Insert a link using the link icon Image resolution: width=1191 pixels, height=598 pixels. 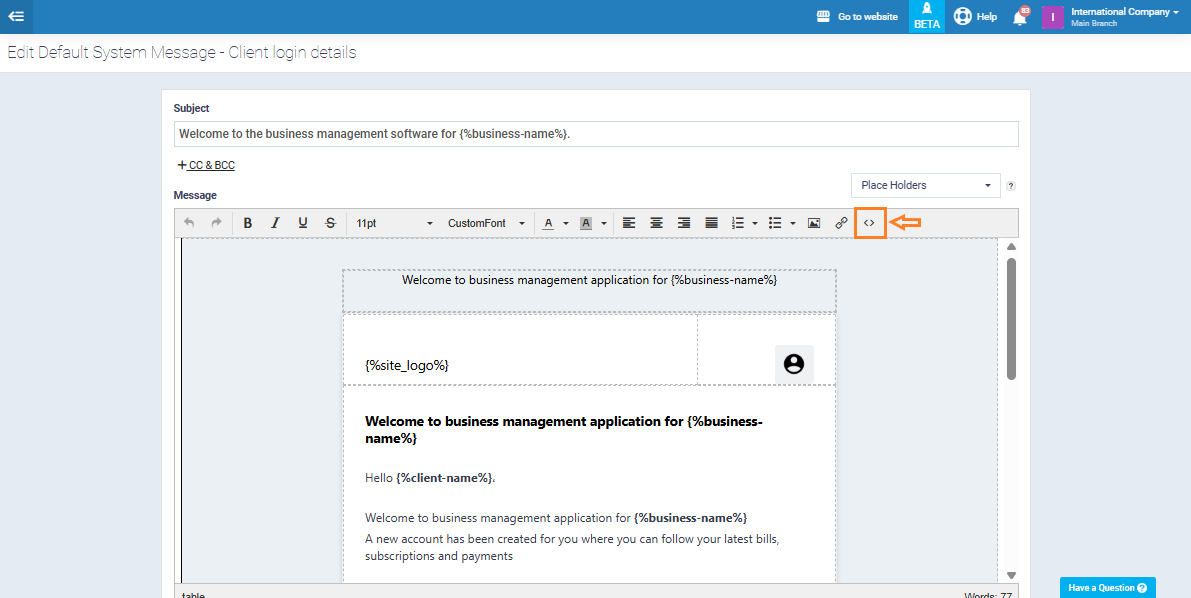pyautogui.click(x=841, y=223)
